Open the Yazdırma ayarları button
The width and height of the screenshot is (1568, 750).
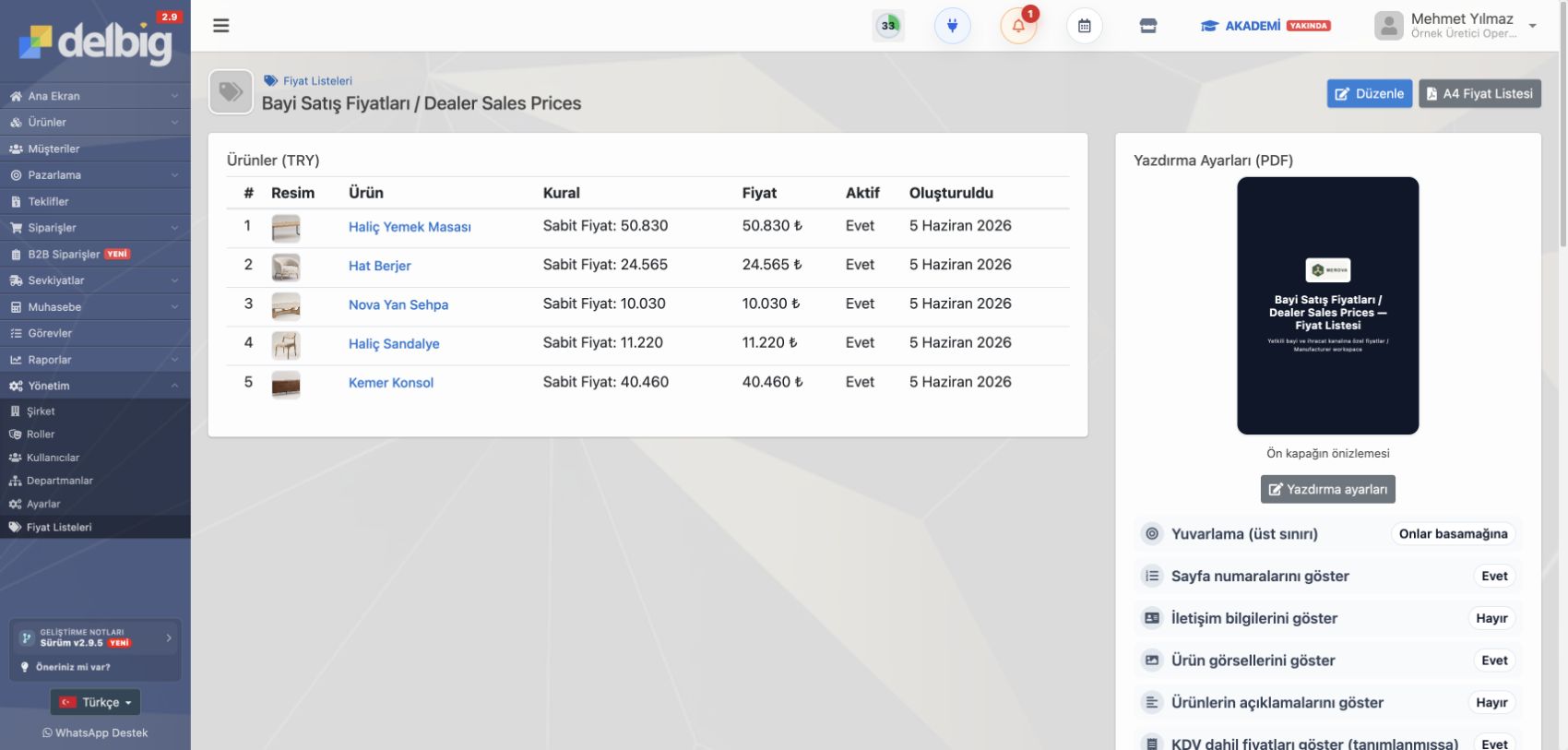[x=1328, y=489]
